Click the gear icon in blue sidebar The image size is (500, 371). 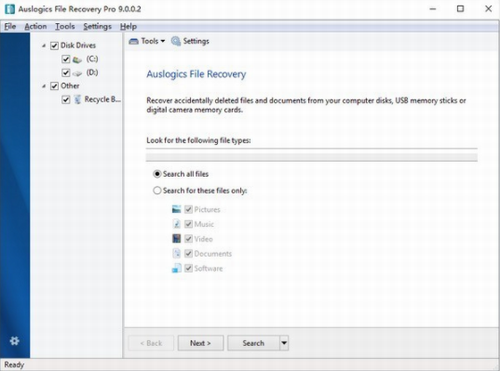14,341
